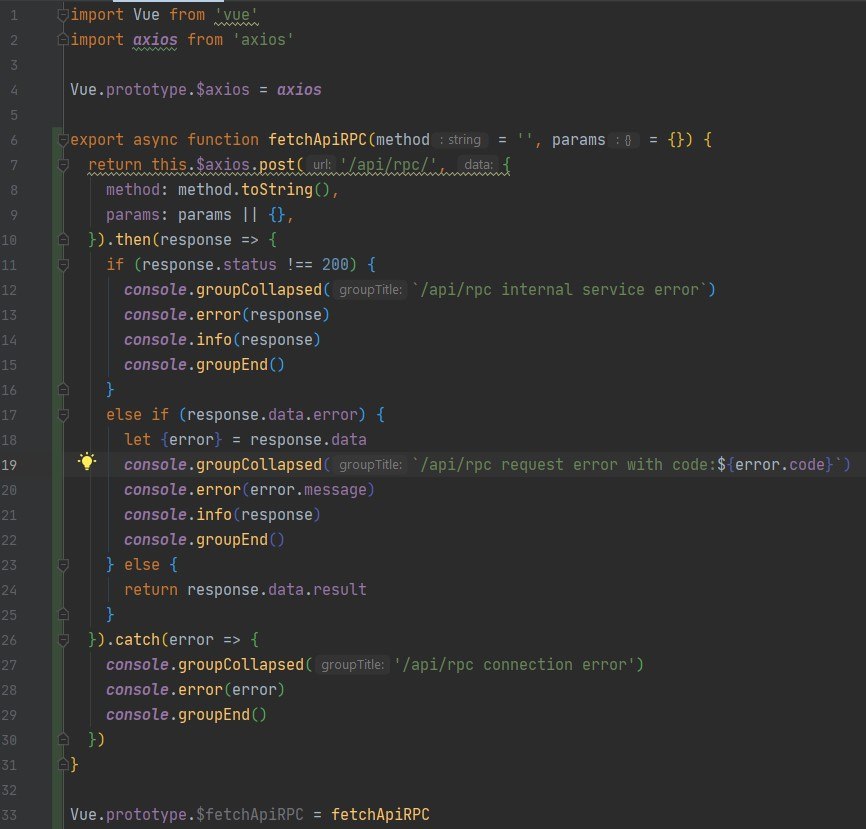Click groupTitle hint on line 12
866x829 pixels.
click(x=371, y=289)
